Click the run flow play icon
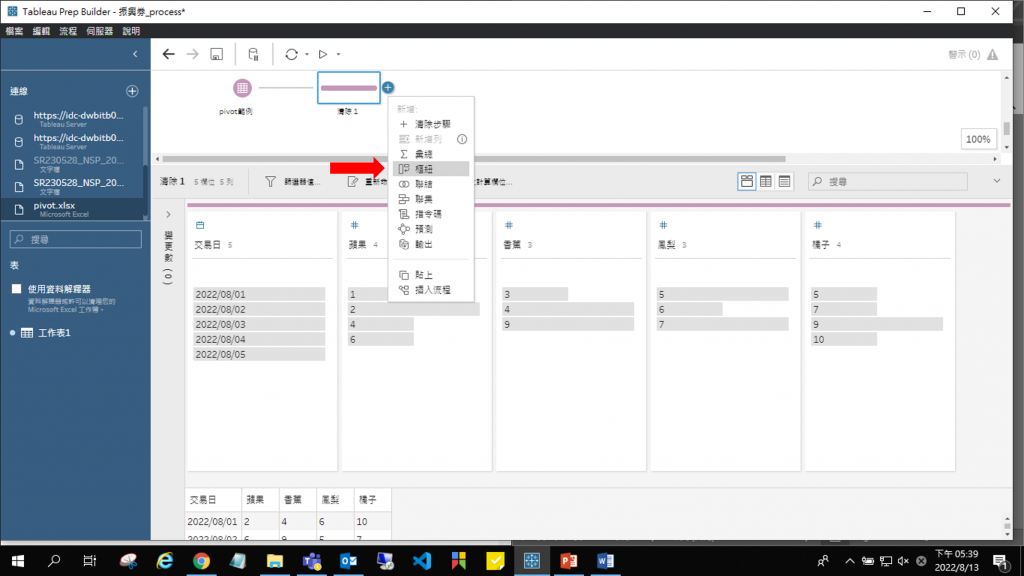1024x576 pixels. pos(323,54)
